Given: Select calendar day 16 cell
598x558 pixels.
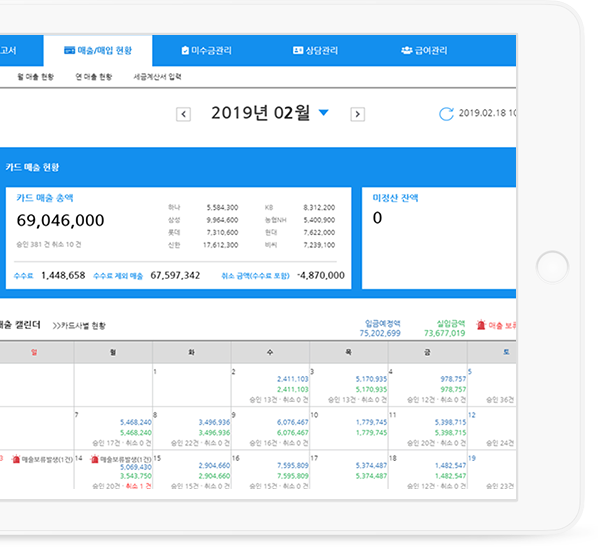Looking at the screenshot, I should click(x=270, y=471).
